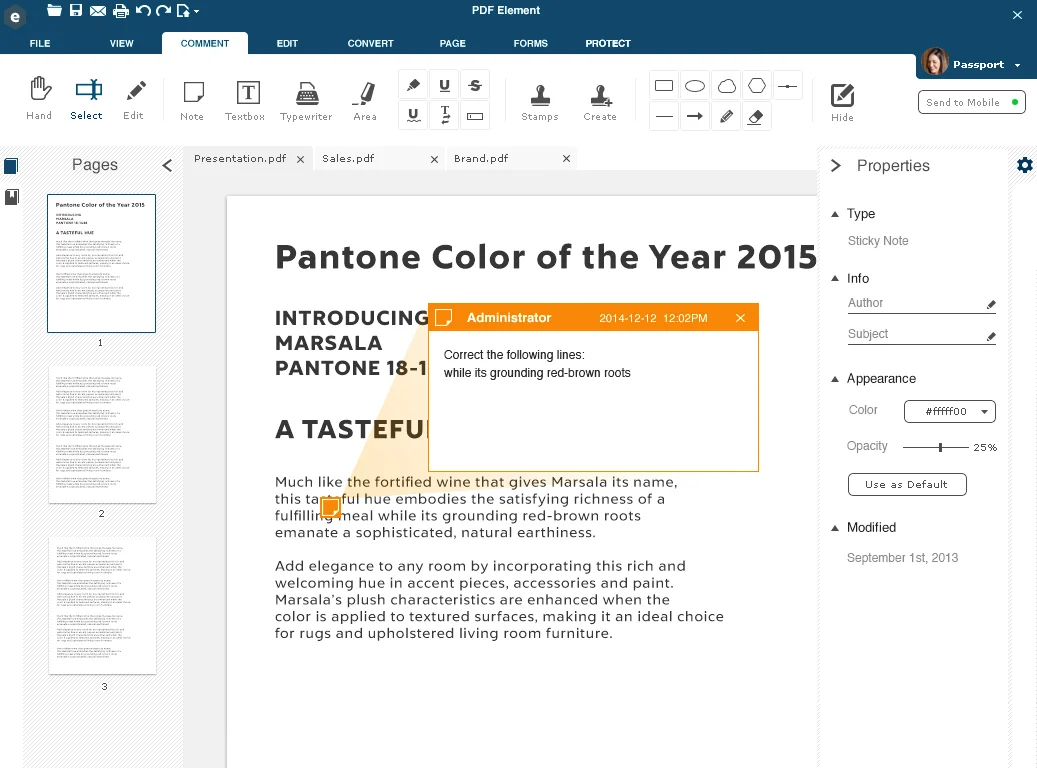Email the document

(98, 11)
